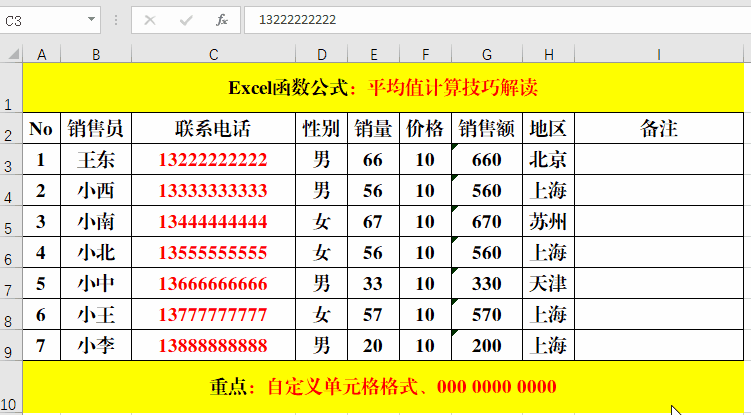Select column C header
This screenshot has height=415, width=751.
click(214, 54)
